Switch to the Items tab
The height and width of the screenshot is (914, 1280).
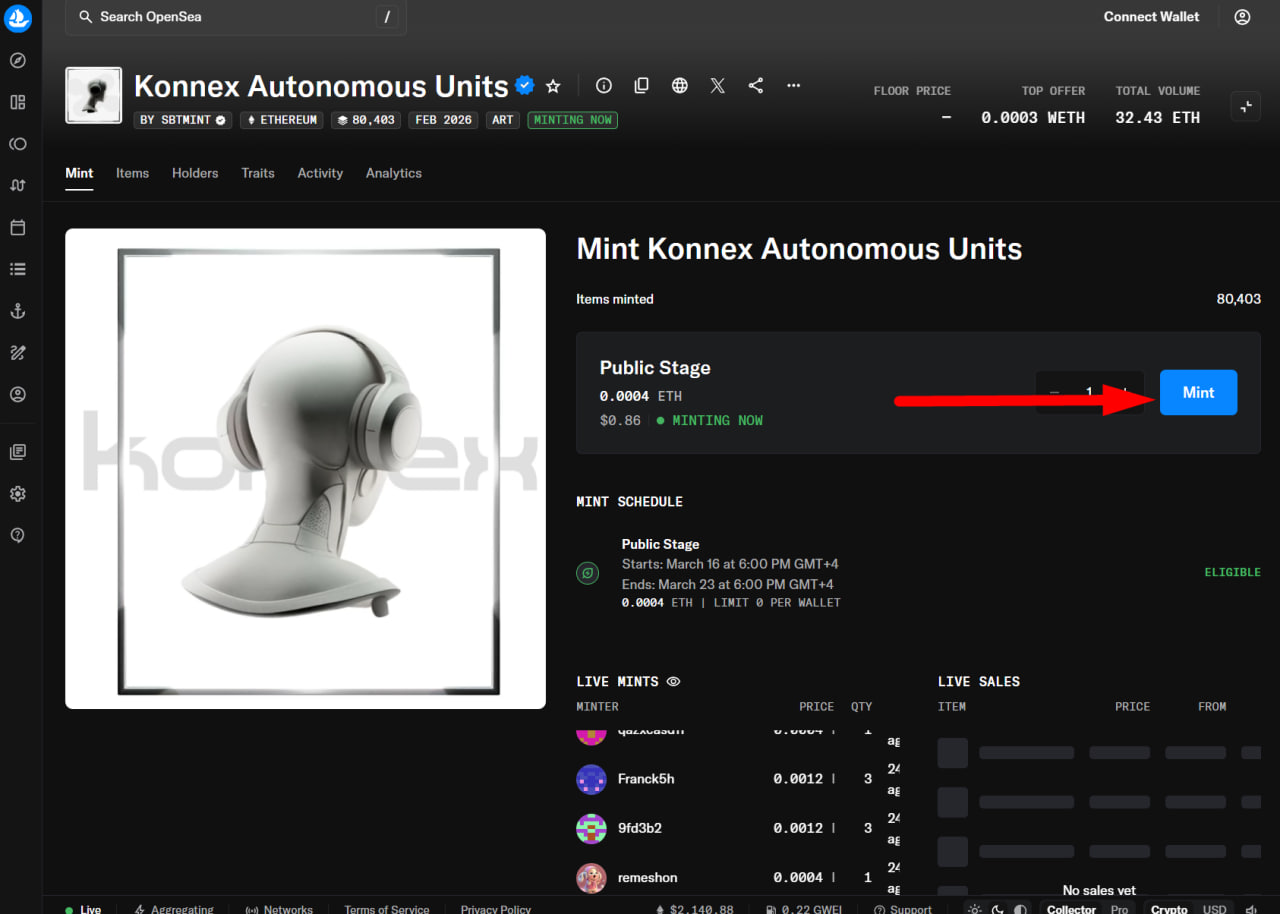[x=132, y=173]
